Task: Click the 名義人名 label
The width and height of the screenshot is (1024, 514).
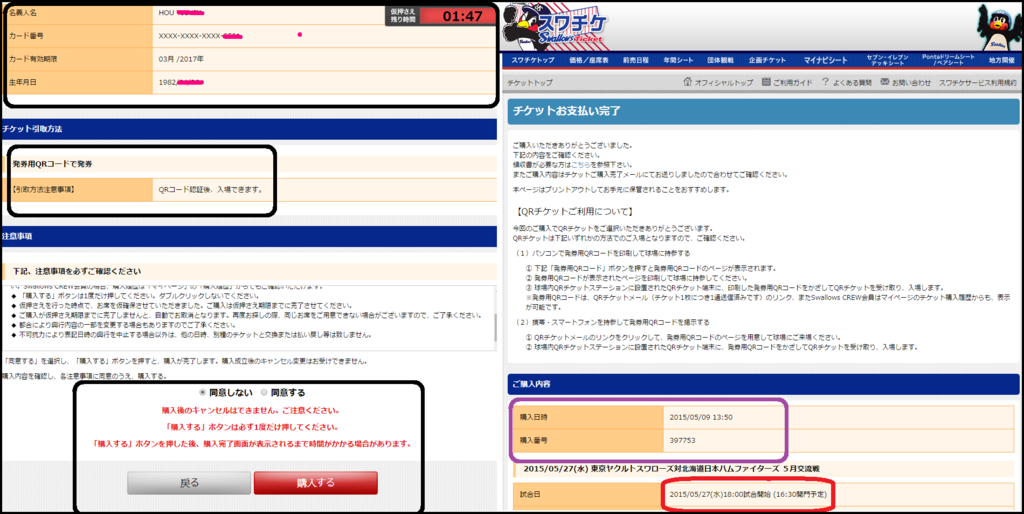Action: [23, 12]
